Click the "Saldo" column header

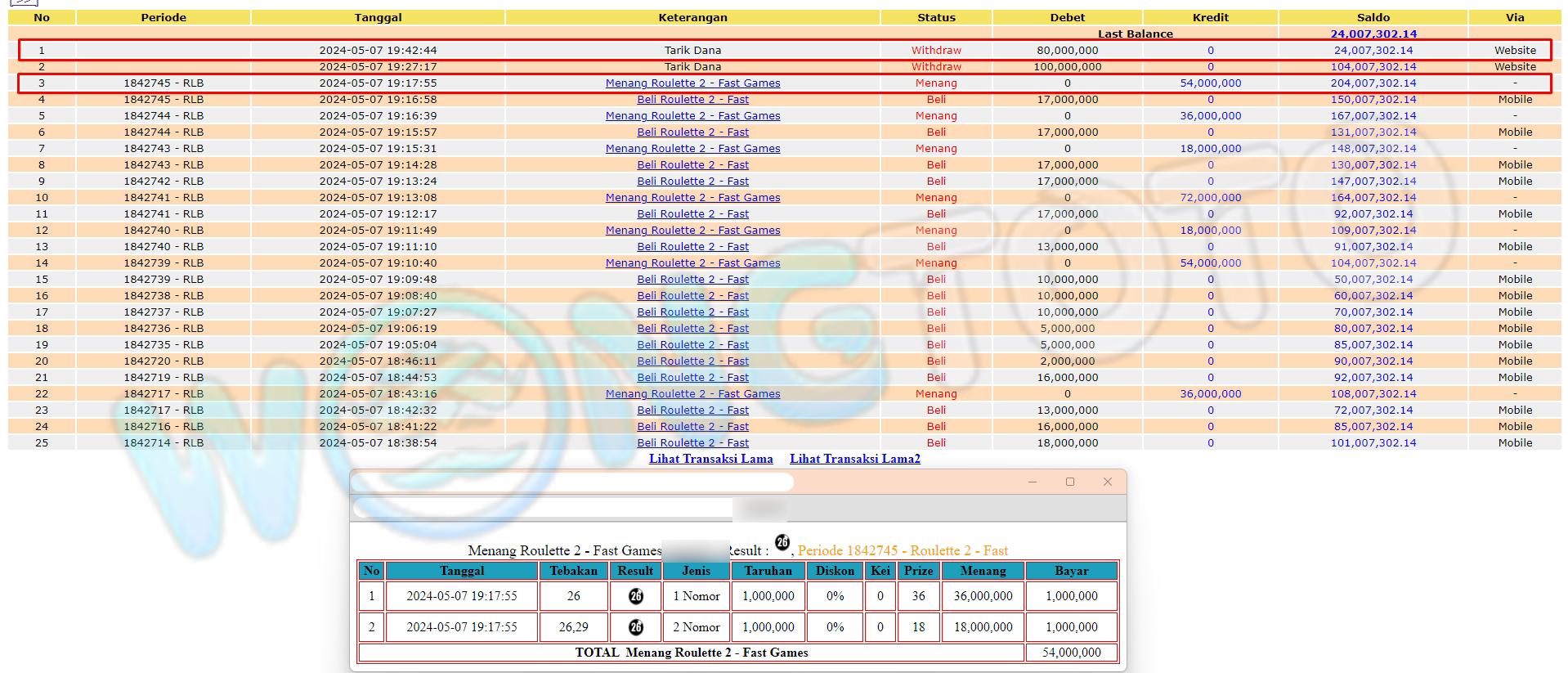pyautogui.click(x=1373, y=17)
